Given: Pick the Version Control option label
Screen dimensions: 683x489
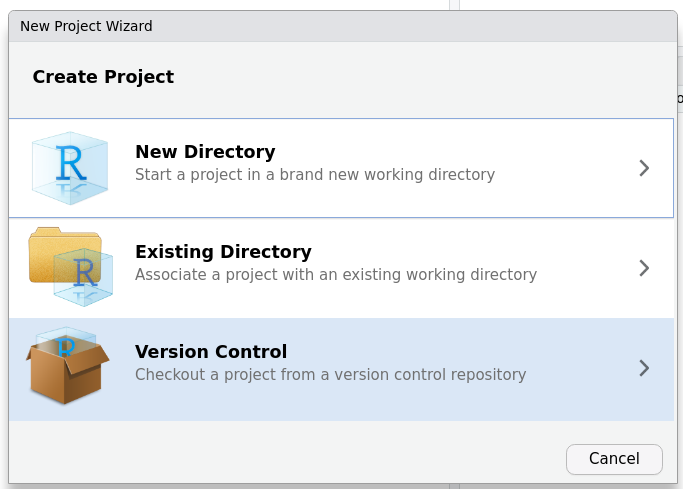Looking at the screenshot, I should 211,352.
